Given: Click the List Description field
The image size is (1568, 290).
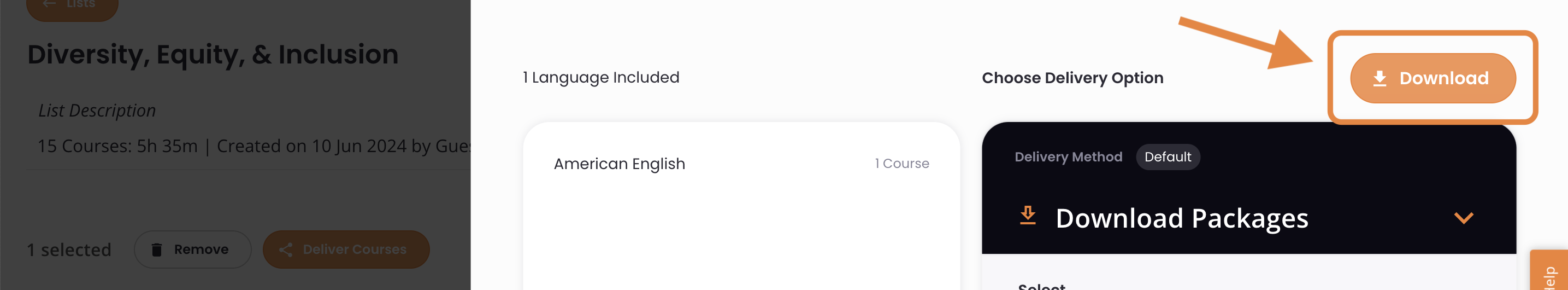Looking at the screenshot, I should pos(97,111).
